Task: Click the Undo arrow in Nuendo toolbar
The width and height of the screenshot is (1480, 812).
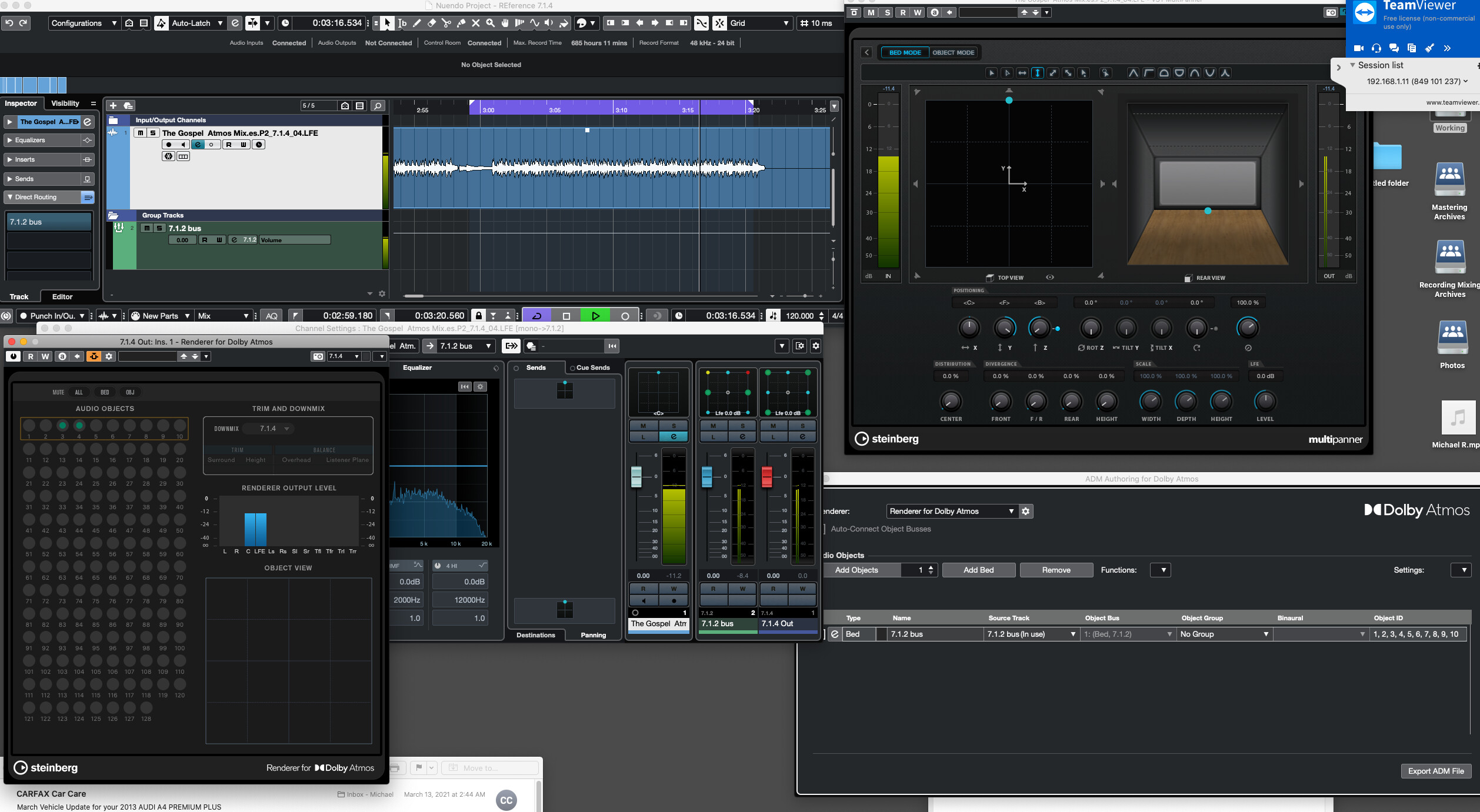Action: click(x=9, y=23)
